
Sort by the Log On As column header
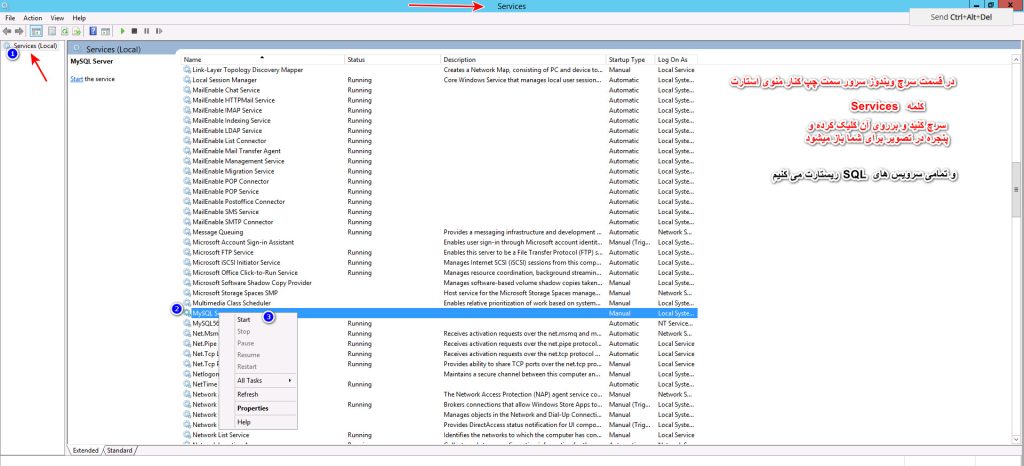(x=676, y=59)
